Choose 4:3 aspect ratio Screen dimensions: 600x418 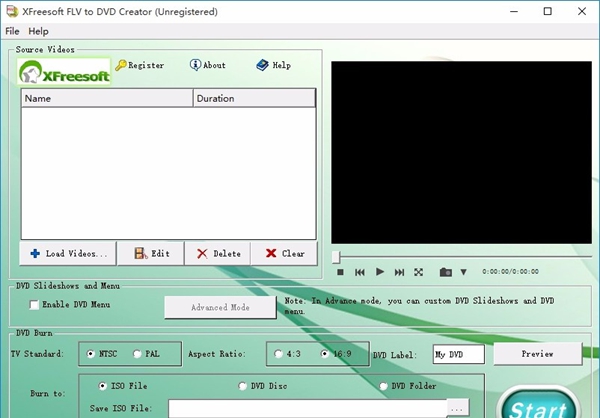pyautogui.click(x=278, y=354)
